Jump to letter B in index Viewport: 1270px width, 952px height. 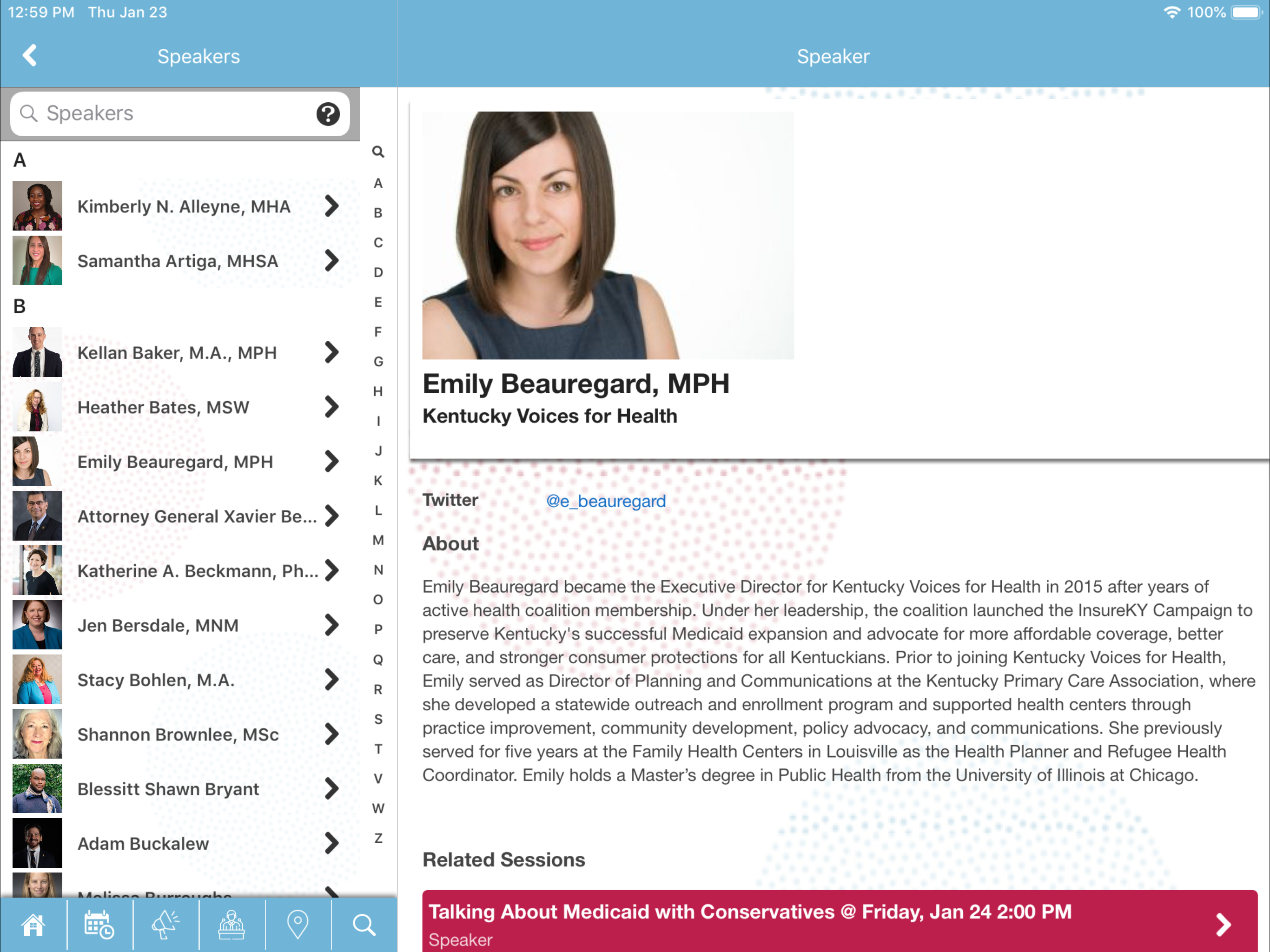378,212
